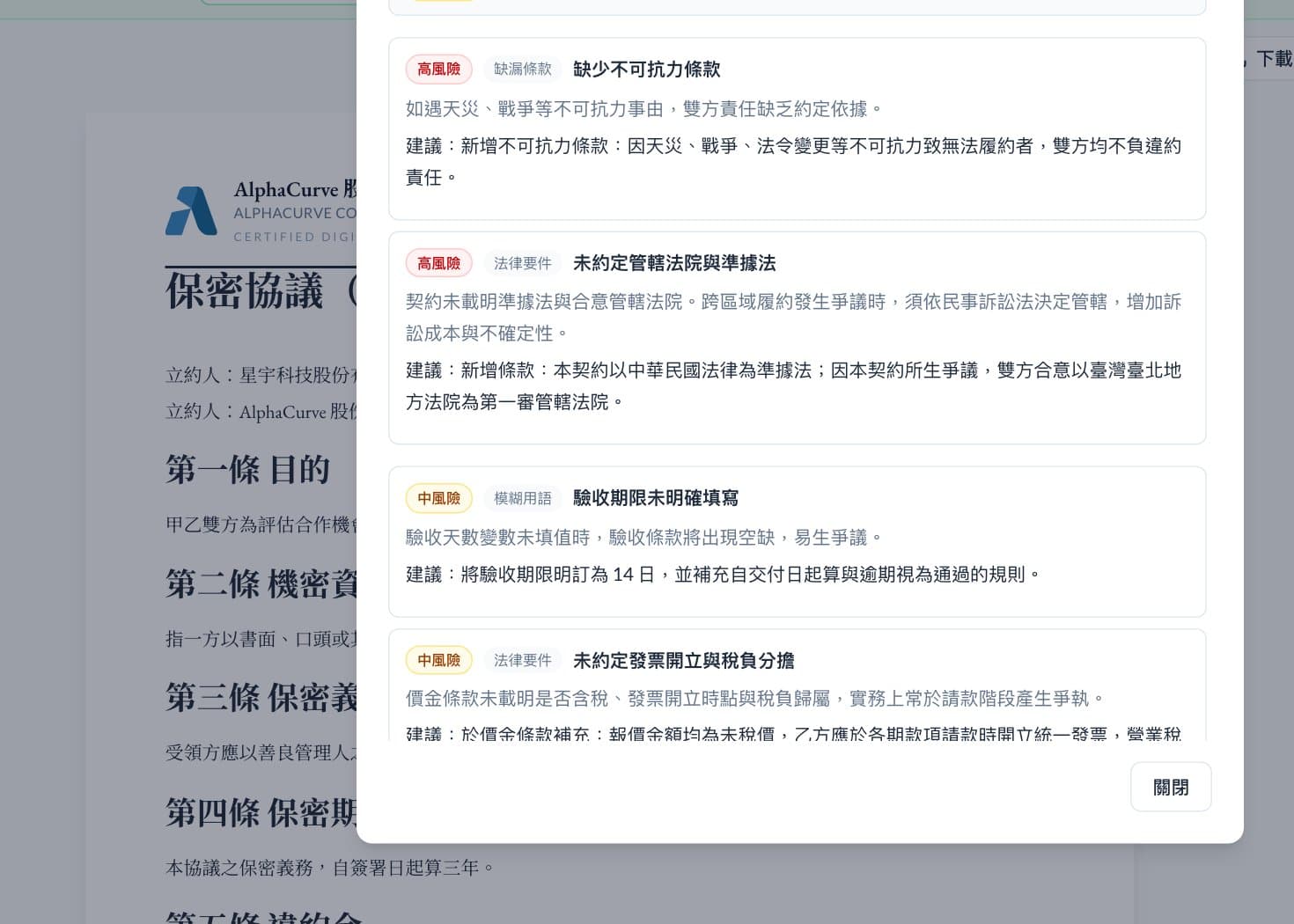1294x924 pixels.
Task: Click suggestion 將驗收期限明訂為 14 日
Action: [724, 575]
